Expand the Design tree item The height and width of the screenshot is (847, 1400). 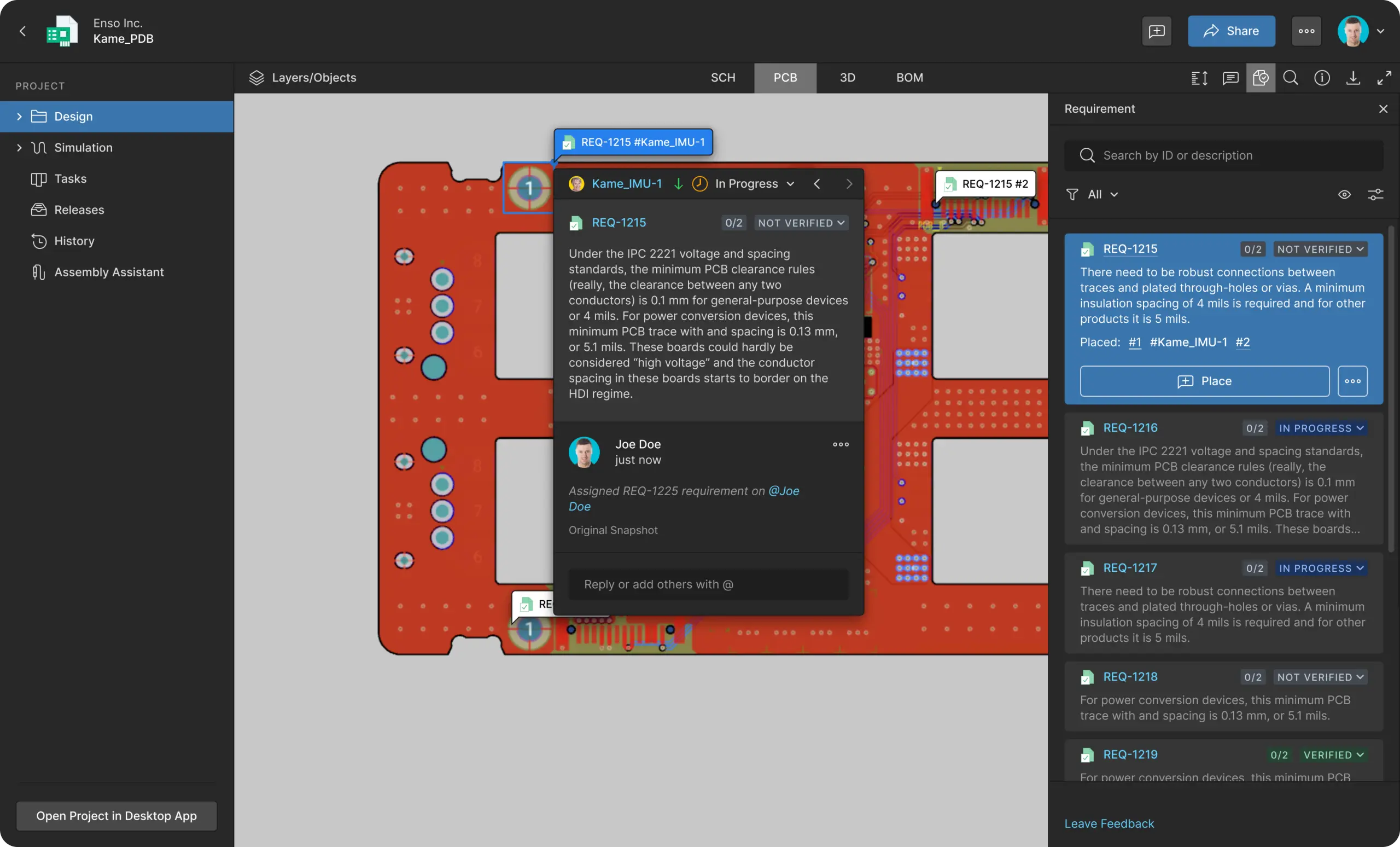coord(19,117)
